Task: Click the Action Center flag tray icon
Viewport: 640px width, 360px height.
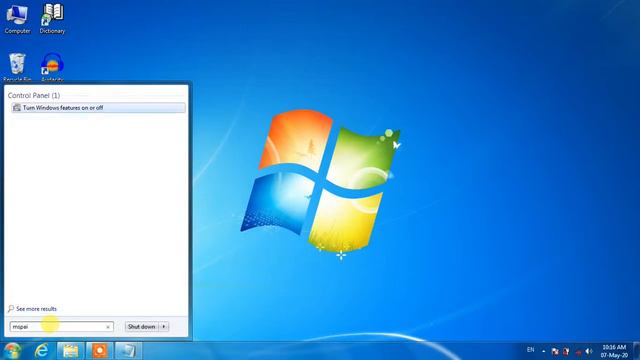Action: click(x=555, y=351)
